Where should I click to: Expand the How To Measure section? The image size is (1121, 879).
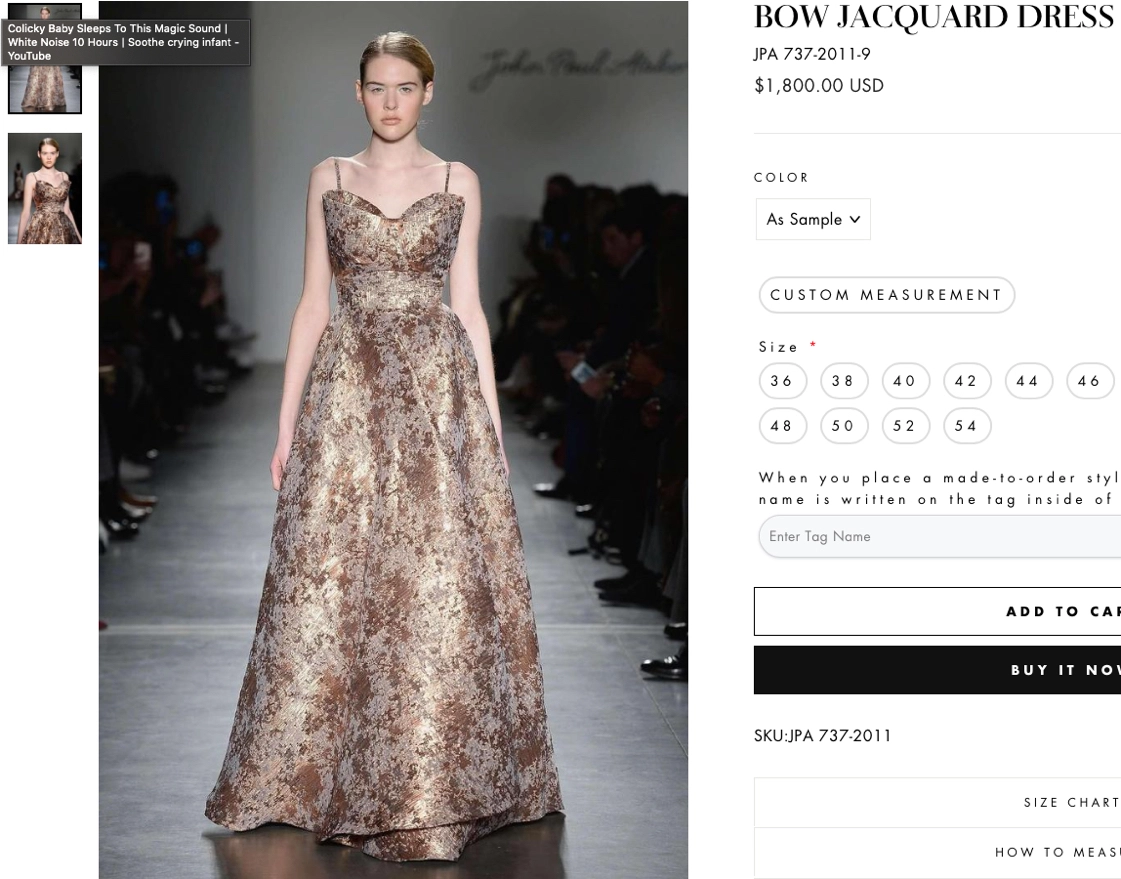tap(937, 853)
